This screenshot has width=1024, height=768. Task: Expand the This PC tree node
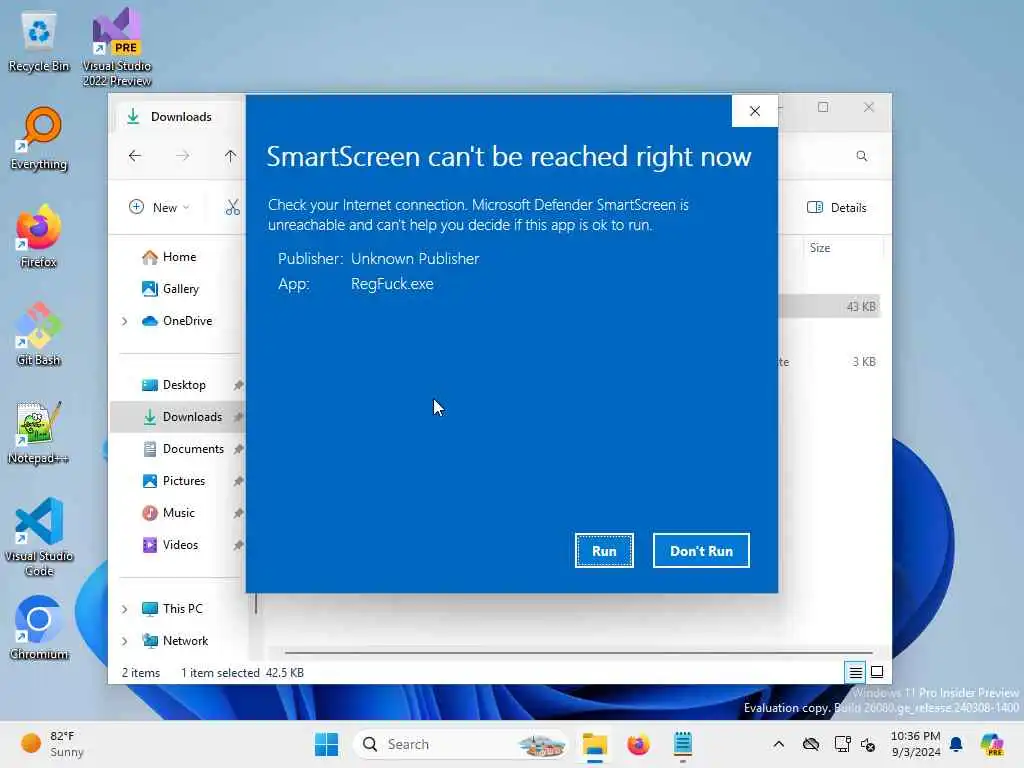125,609
